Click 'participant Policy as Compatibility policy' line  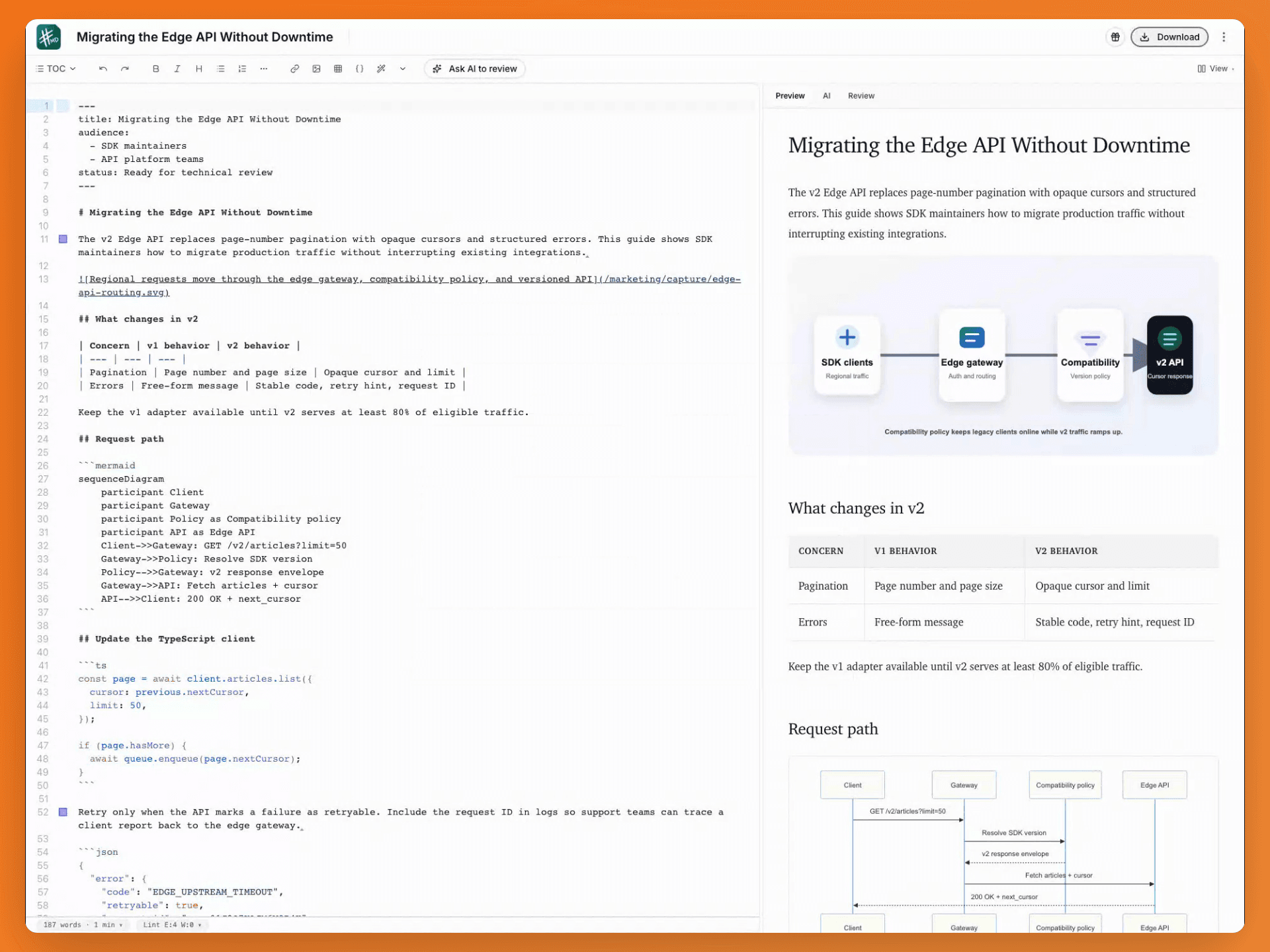pos(221,519)
